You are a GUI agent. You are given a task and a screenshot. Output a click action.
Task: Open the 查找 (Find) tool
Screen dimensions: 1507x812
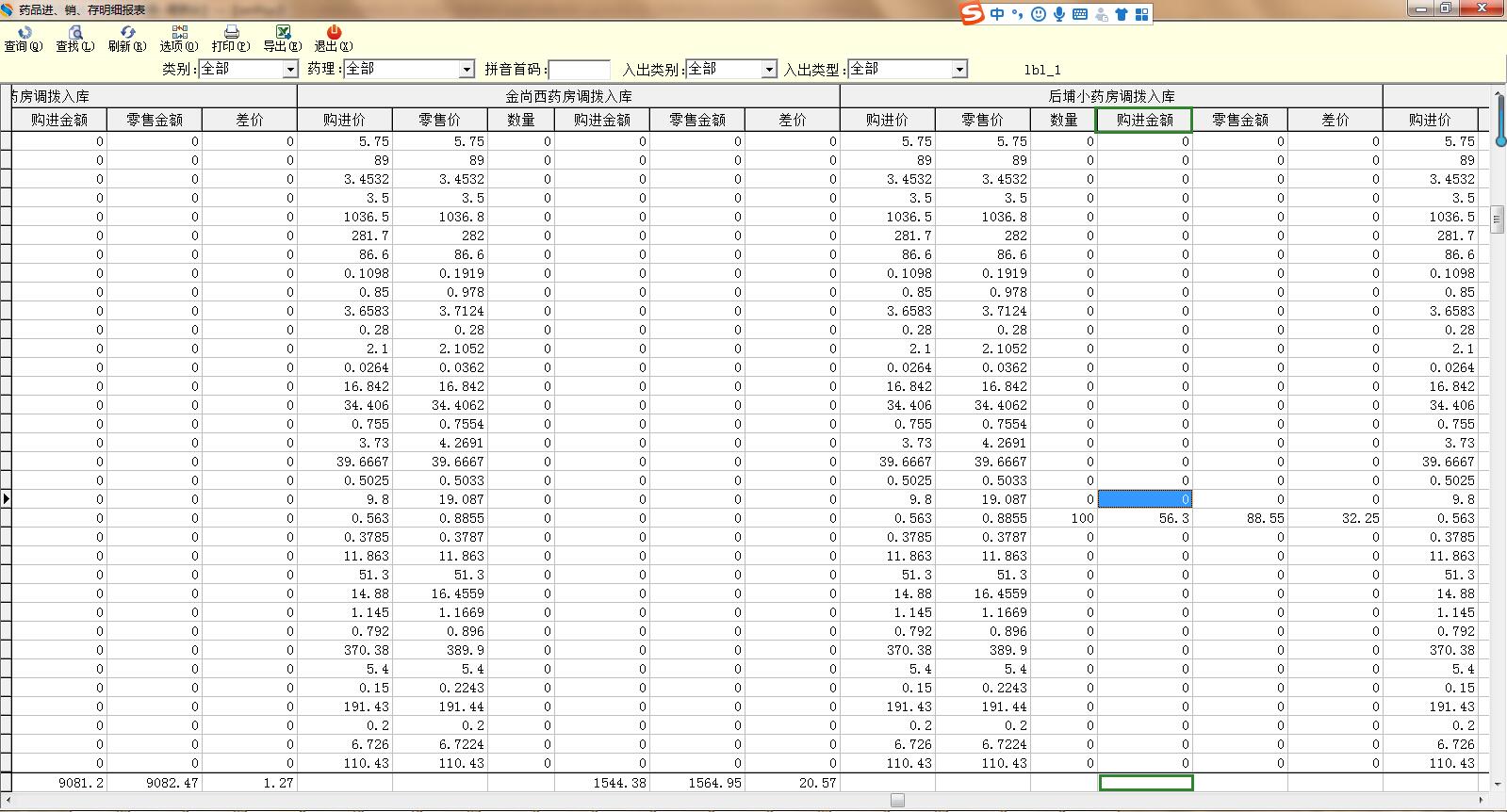click(75, 39)
